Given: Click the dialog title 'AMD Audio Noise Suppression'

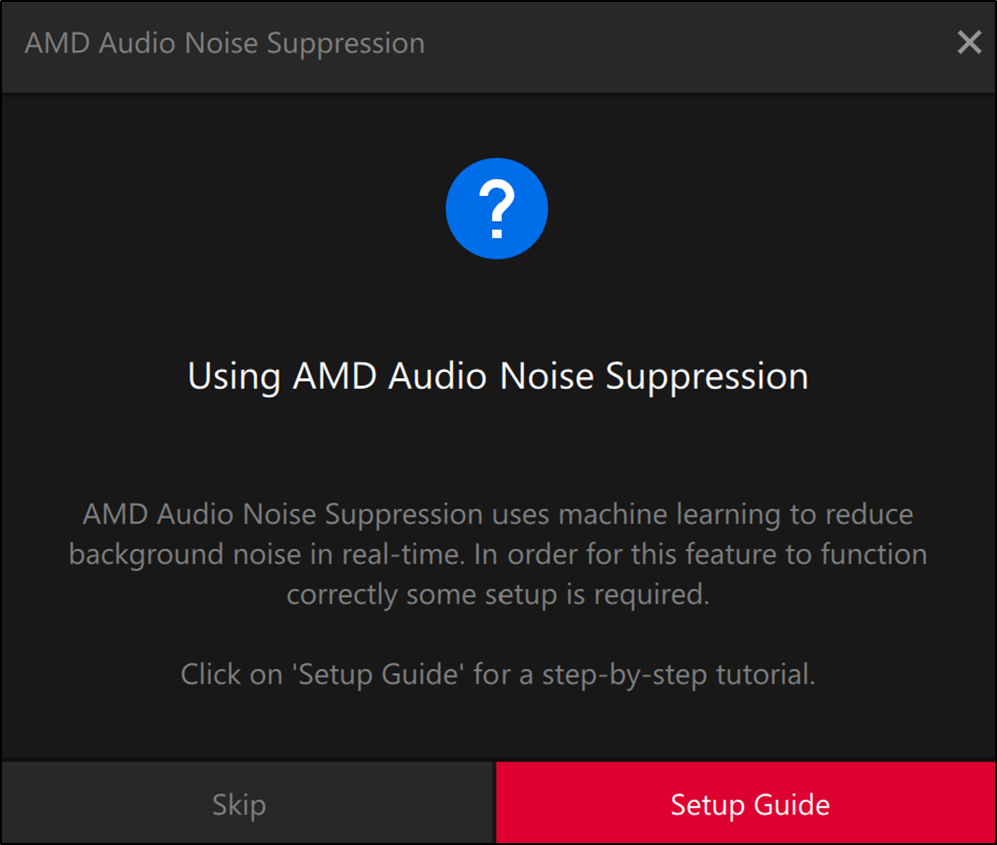Looking at the screenshot, I should point(224,43).
